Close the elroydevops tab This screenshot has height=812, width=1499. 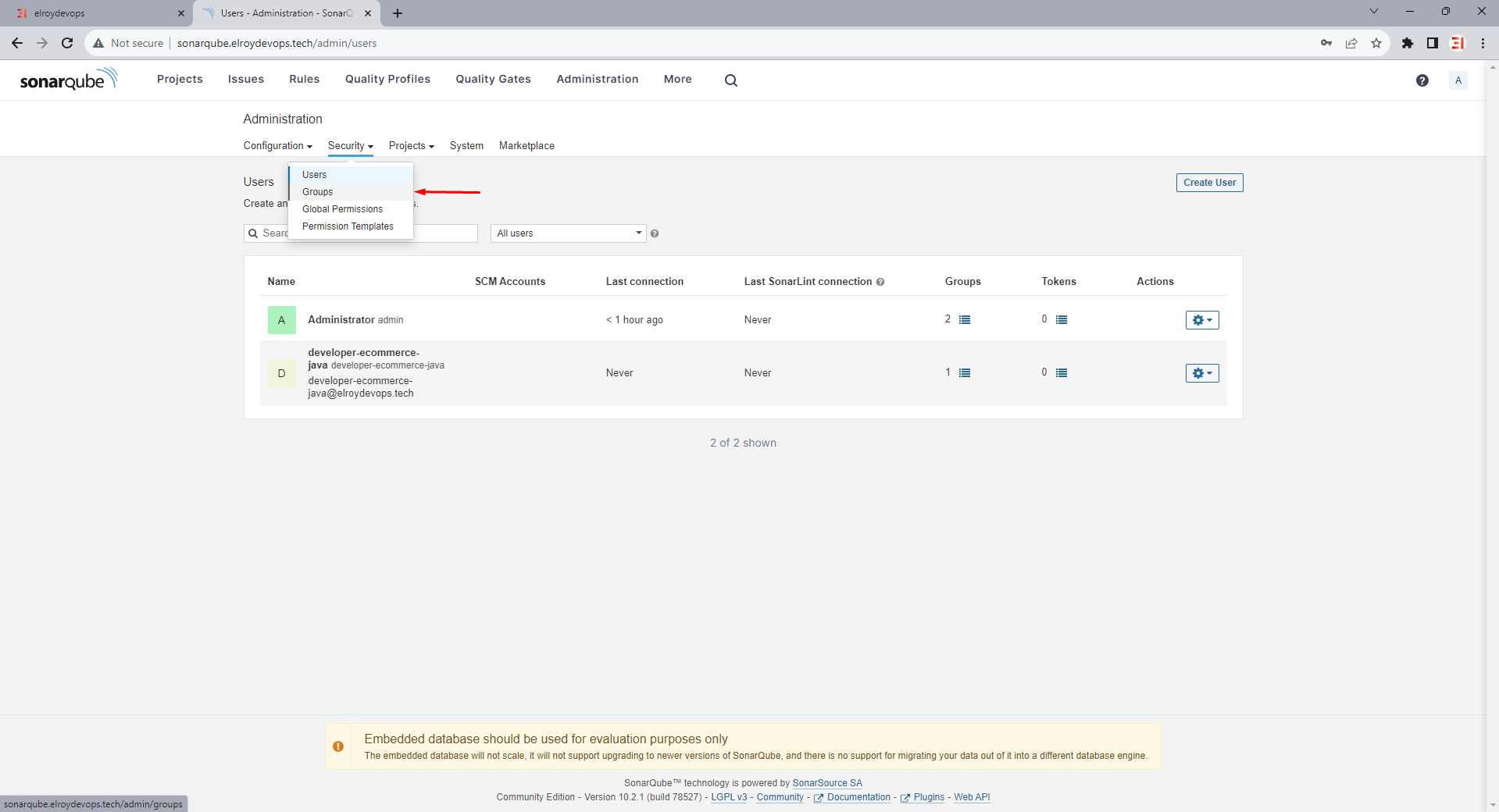(181, 13)
